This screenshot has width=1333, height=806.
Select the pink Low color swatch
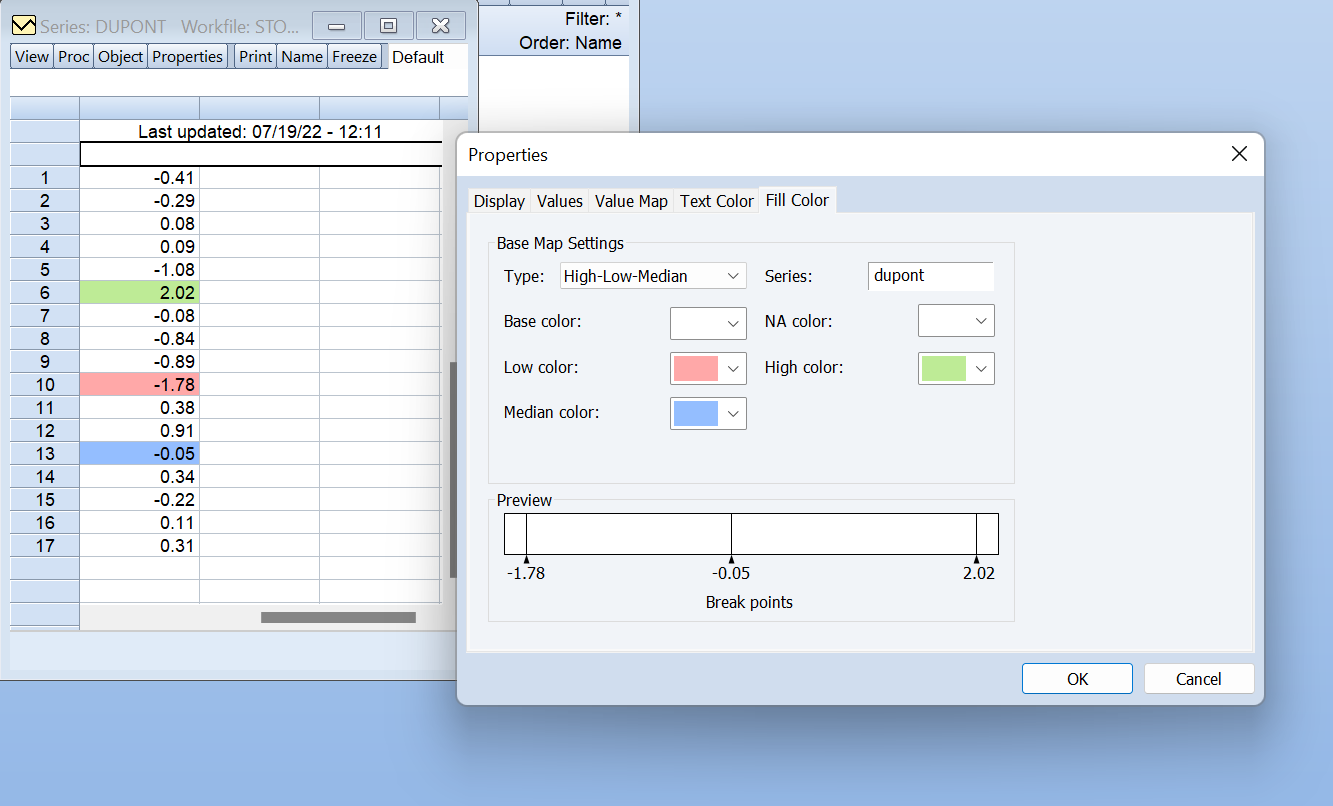(x=698, y=368)
